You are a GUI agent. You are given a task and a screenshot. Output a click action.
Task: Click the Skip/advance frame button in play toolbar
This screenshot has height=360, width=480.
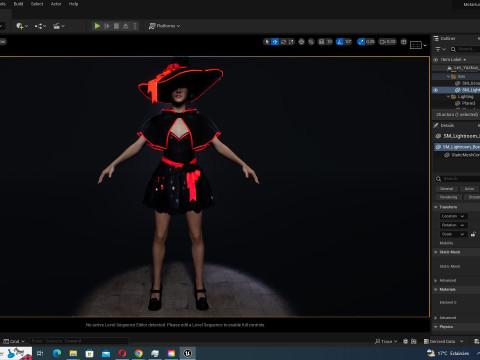pos(107,26)
